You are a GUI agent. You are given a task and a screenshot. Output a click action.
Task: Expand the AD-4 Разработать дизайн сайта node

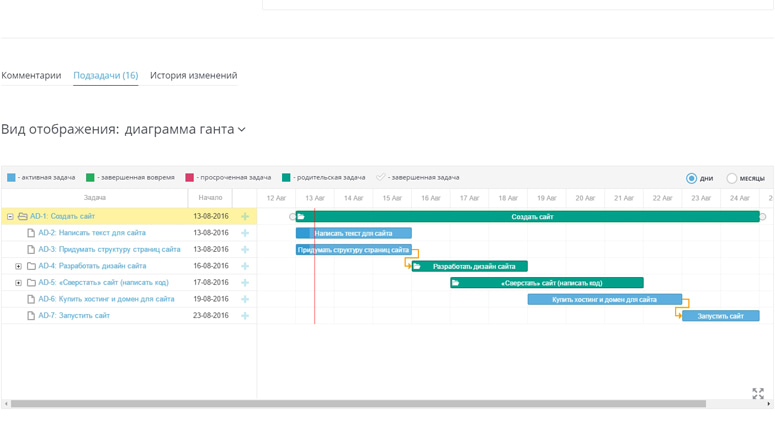18,266
